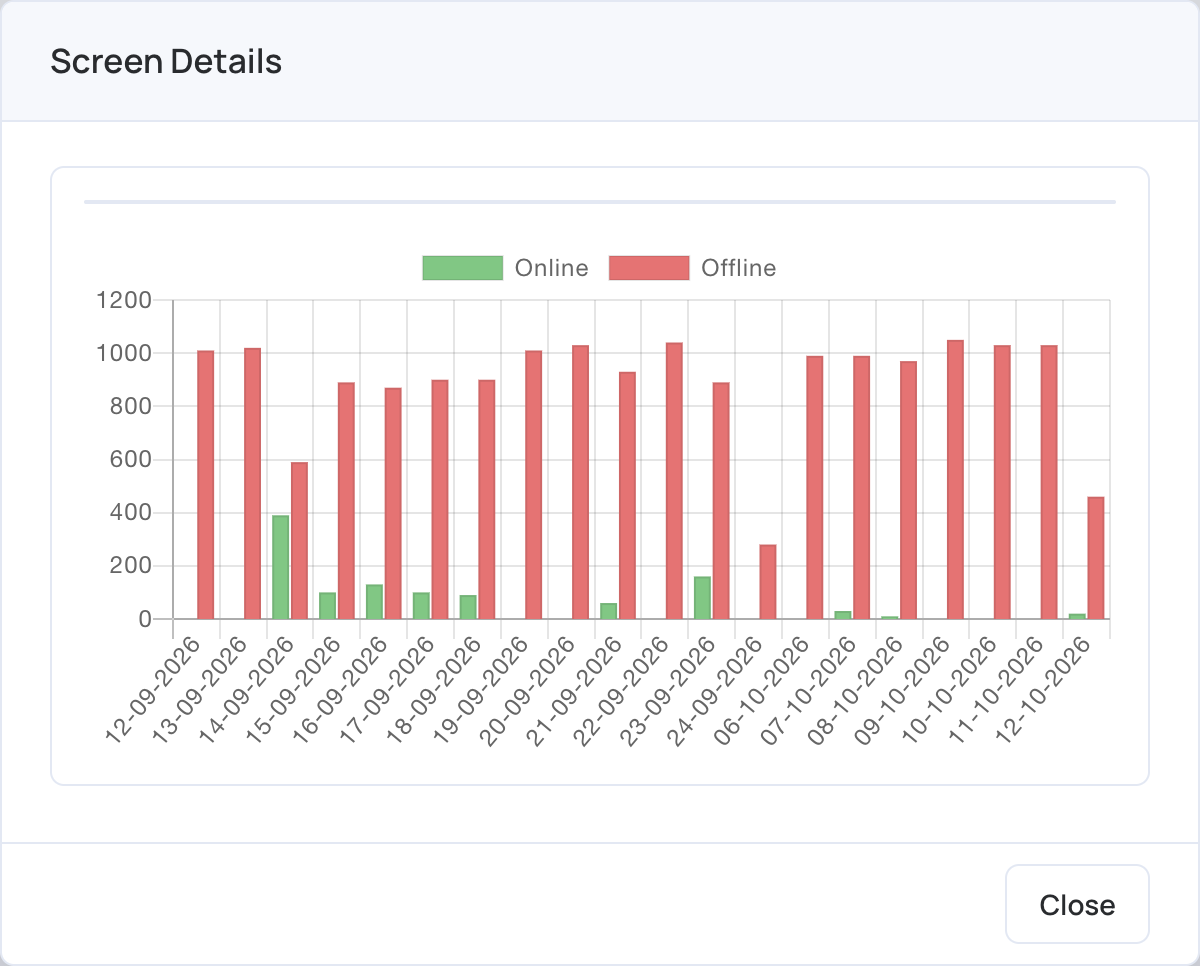Select the Offline bar for 06-10-2026

click(815, 488)
